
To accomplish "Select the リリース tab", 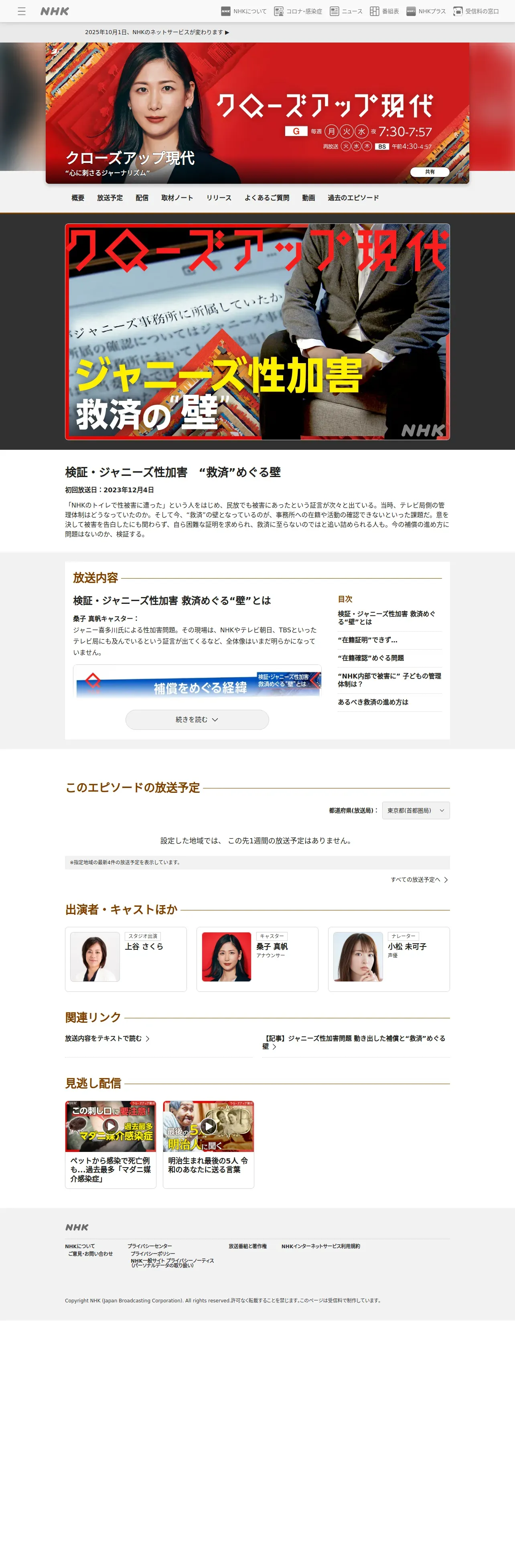I will click(219, 198).
